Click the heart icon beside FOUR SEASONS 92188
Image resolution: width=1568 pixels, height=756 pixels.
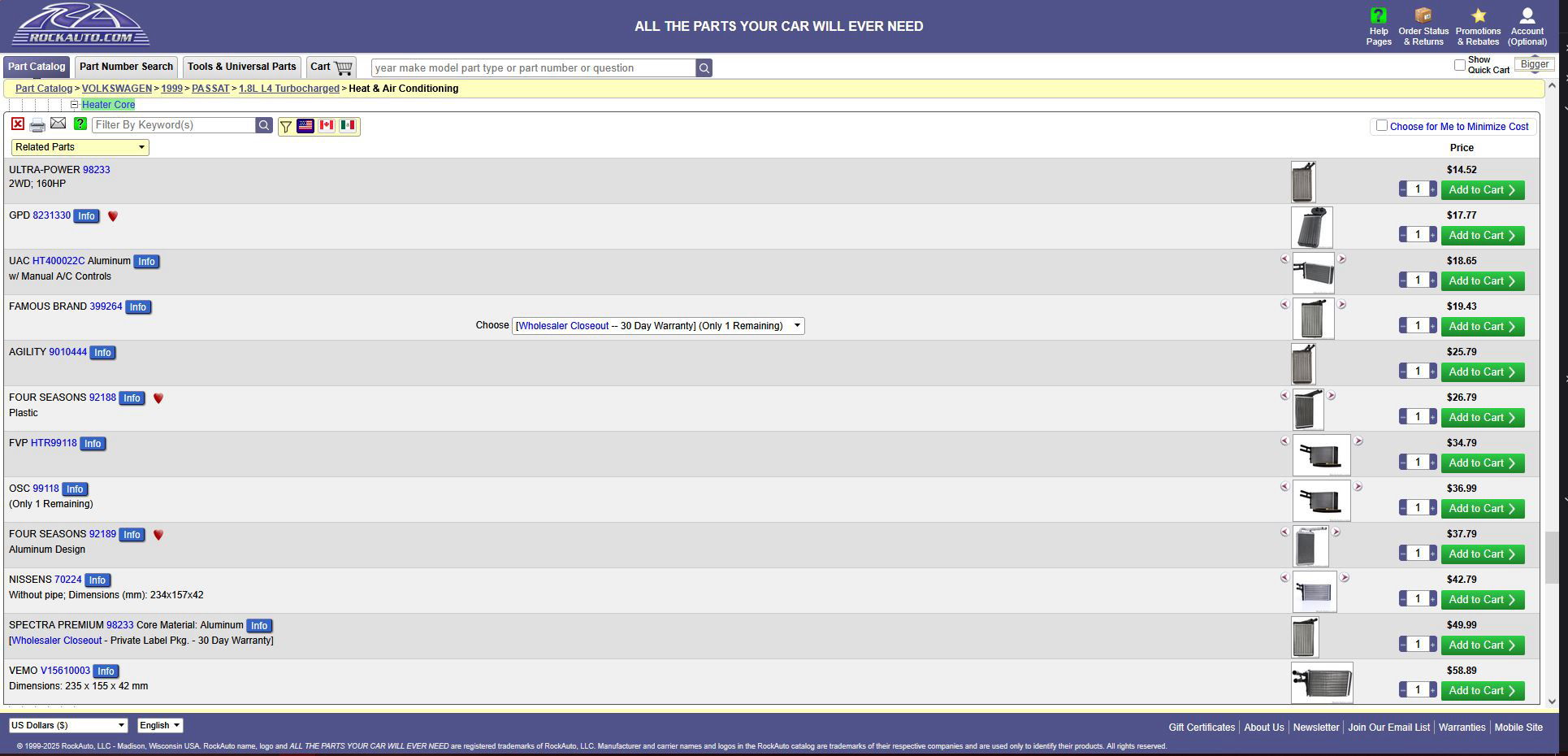(158, 398)
